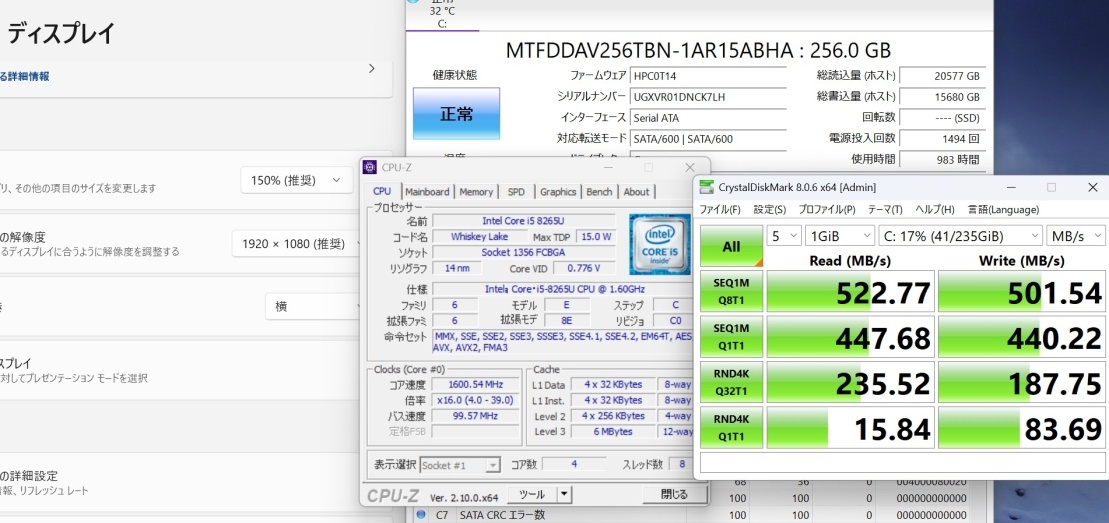This screenshot has width=1109, height=523.
Task: Click the SATA CRC エラー数 attribute row
Action: [697, 515]
